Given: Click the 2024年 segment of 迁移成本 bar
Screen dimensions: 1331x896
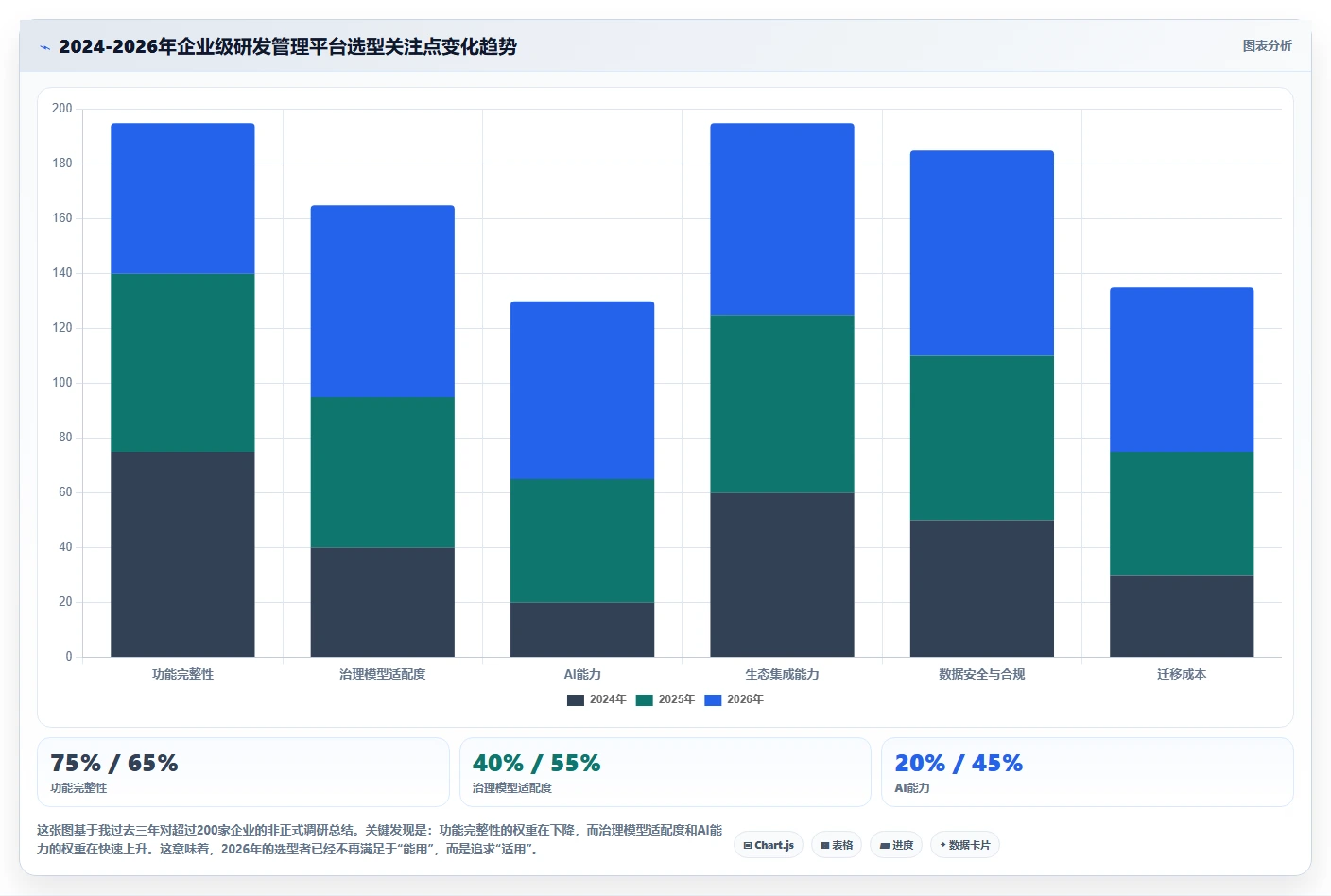Looking at the screenshot, I should pyautogui.click(x=1182, y=616).
